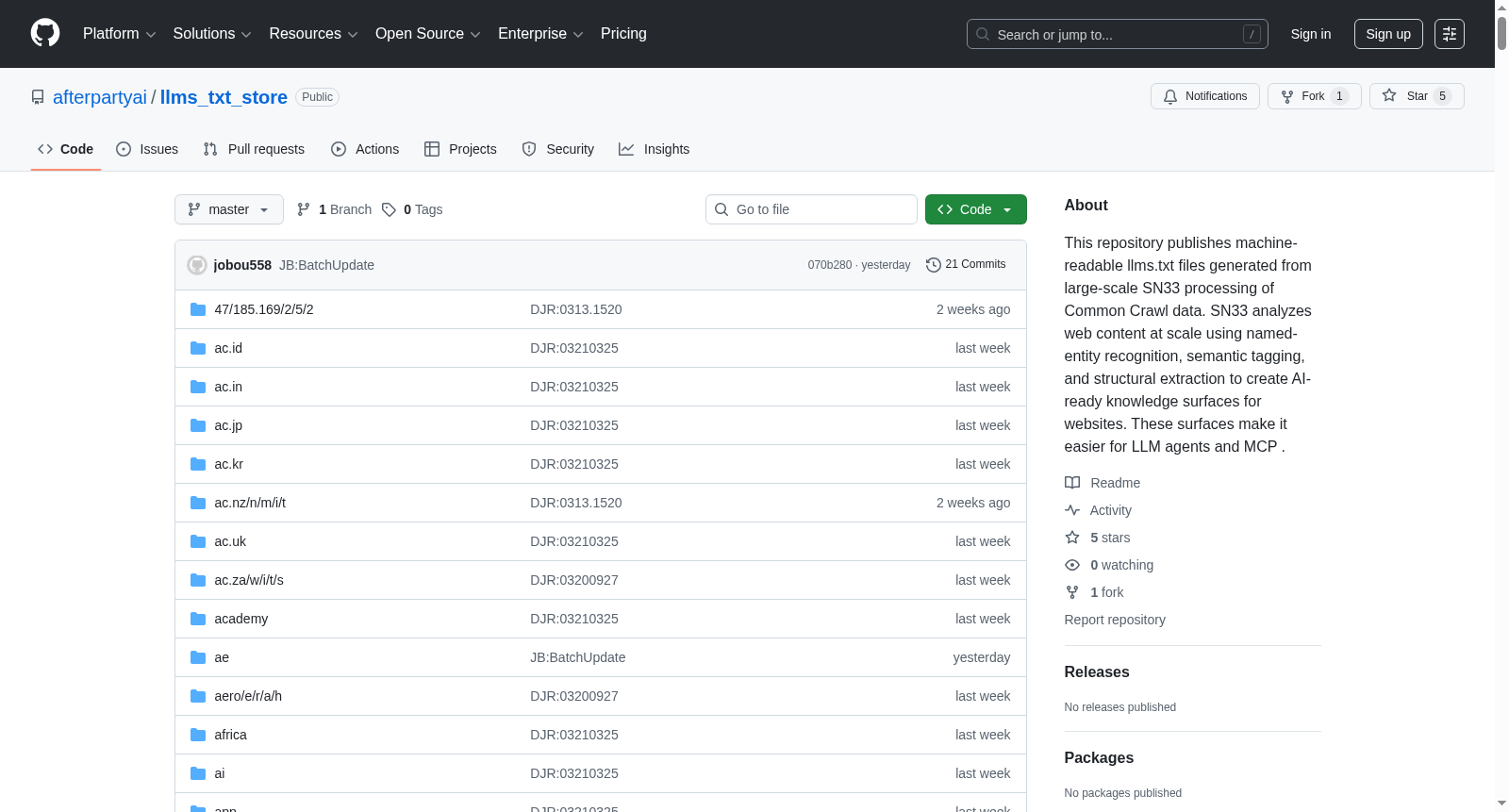Open the ac.za/w/i/t/s folder
The height and width of the screenshot is (812, 1509).
coord(249,580)
